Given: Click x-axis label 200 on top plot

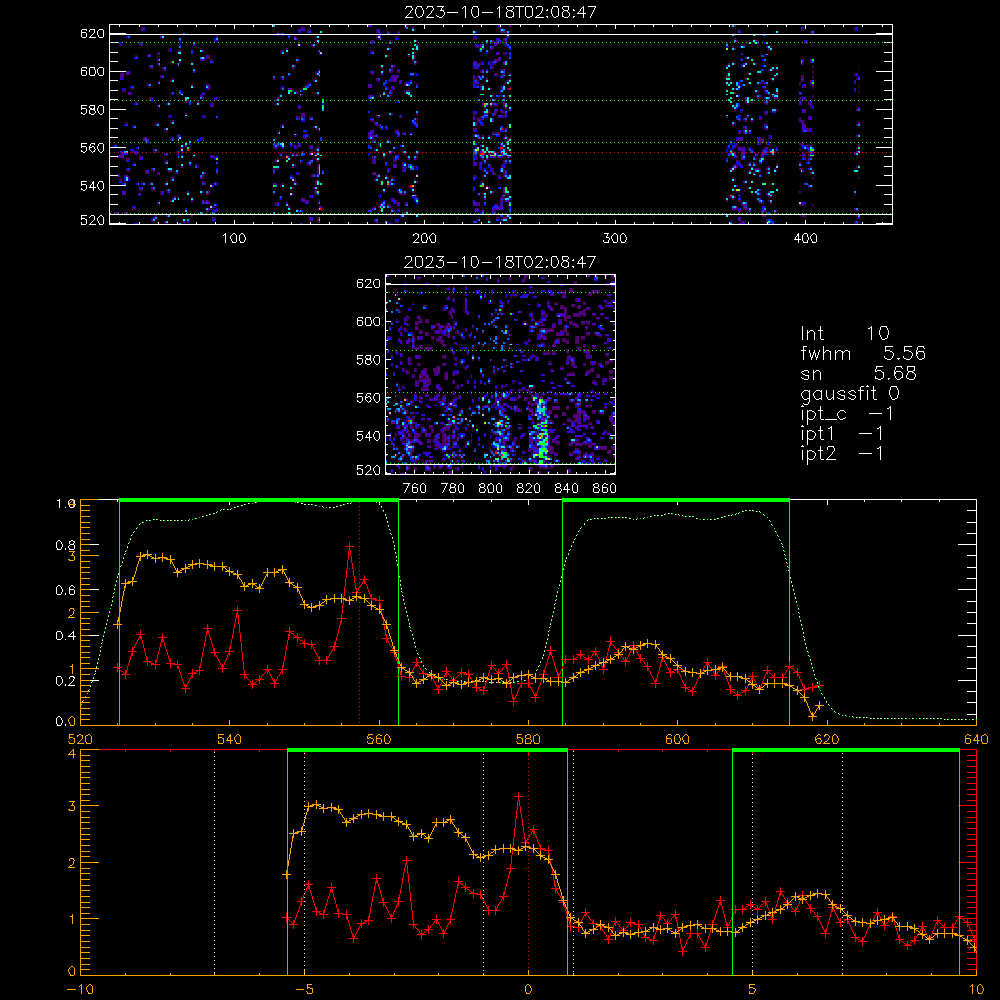Looking at the screenshot, I should pos(424,239).
